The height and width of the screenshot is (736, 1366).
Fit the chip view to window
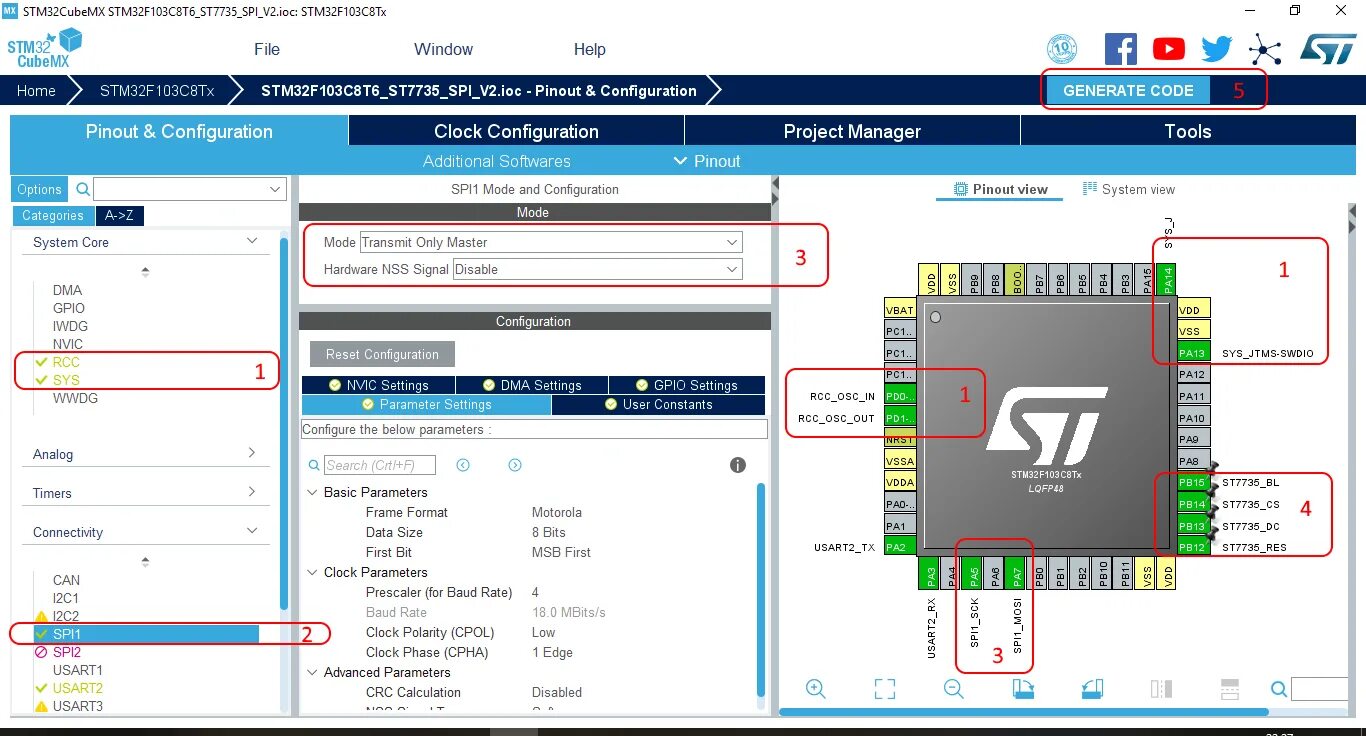(x=884, y=688)
